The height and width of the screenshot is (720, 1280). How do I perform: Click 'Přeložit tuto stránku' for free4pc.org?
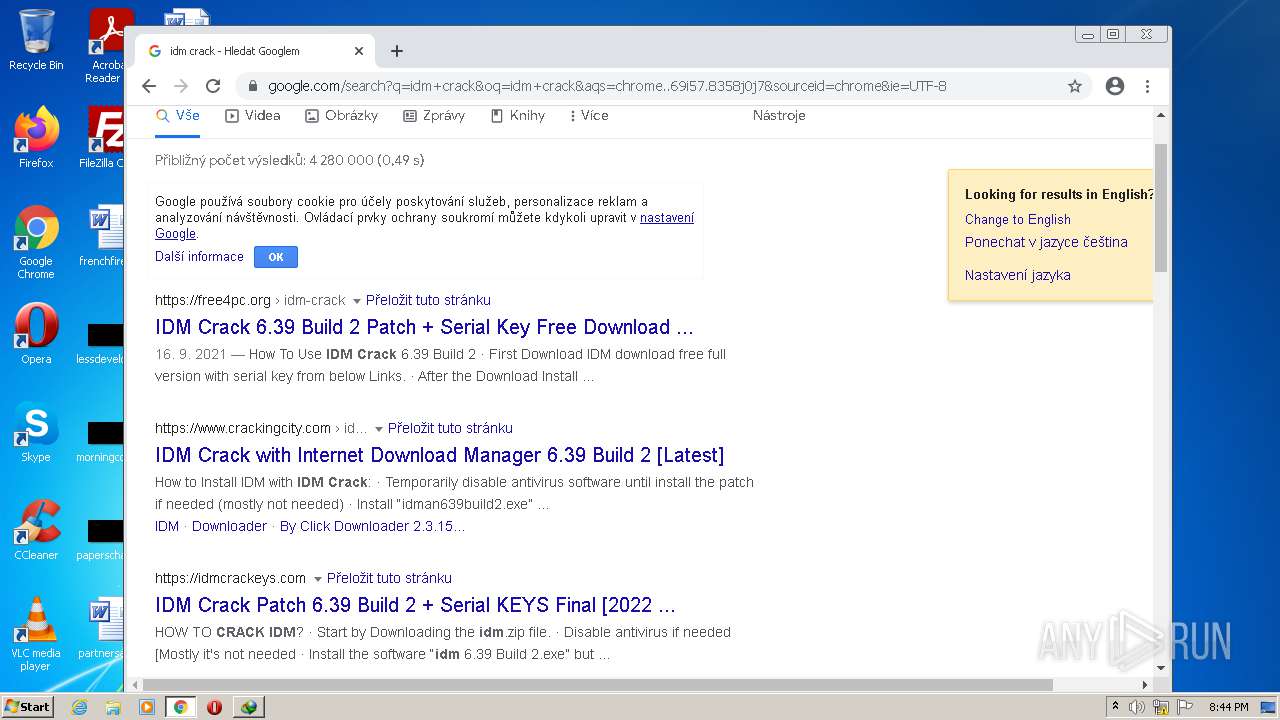(x=428, y=300)
